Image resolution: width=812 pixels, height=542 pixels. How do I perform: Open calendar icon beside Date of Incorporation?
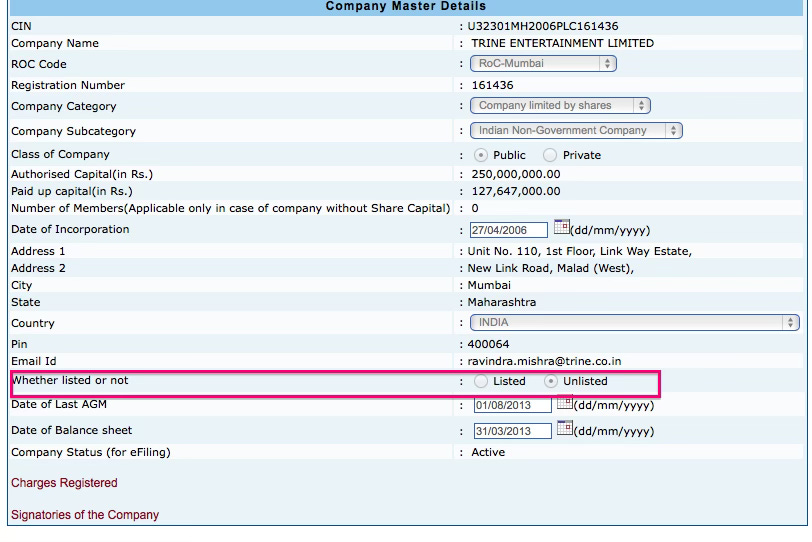point(561,227)
